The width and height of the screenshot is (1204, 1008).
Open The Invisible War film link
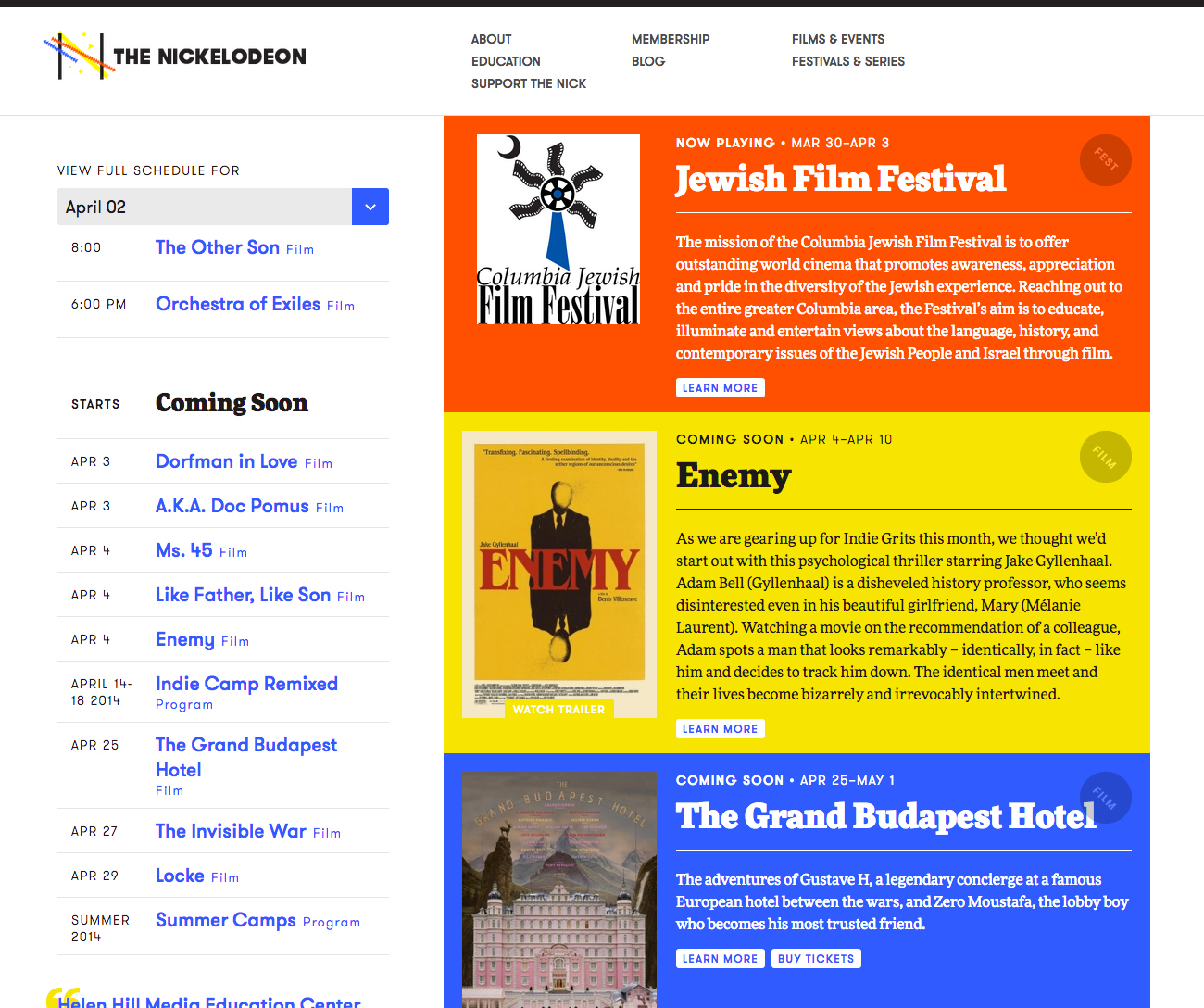click(231, 831)
